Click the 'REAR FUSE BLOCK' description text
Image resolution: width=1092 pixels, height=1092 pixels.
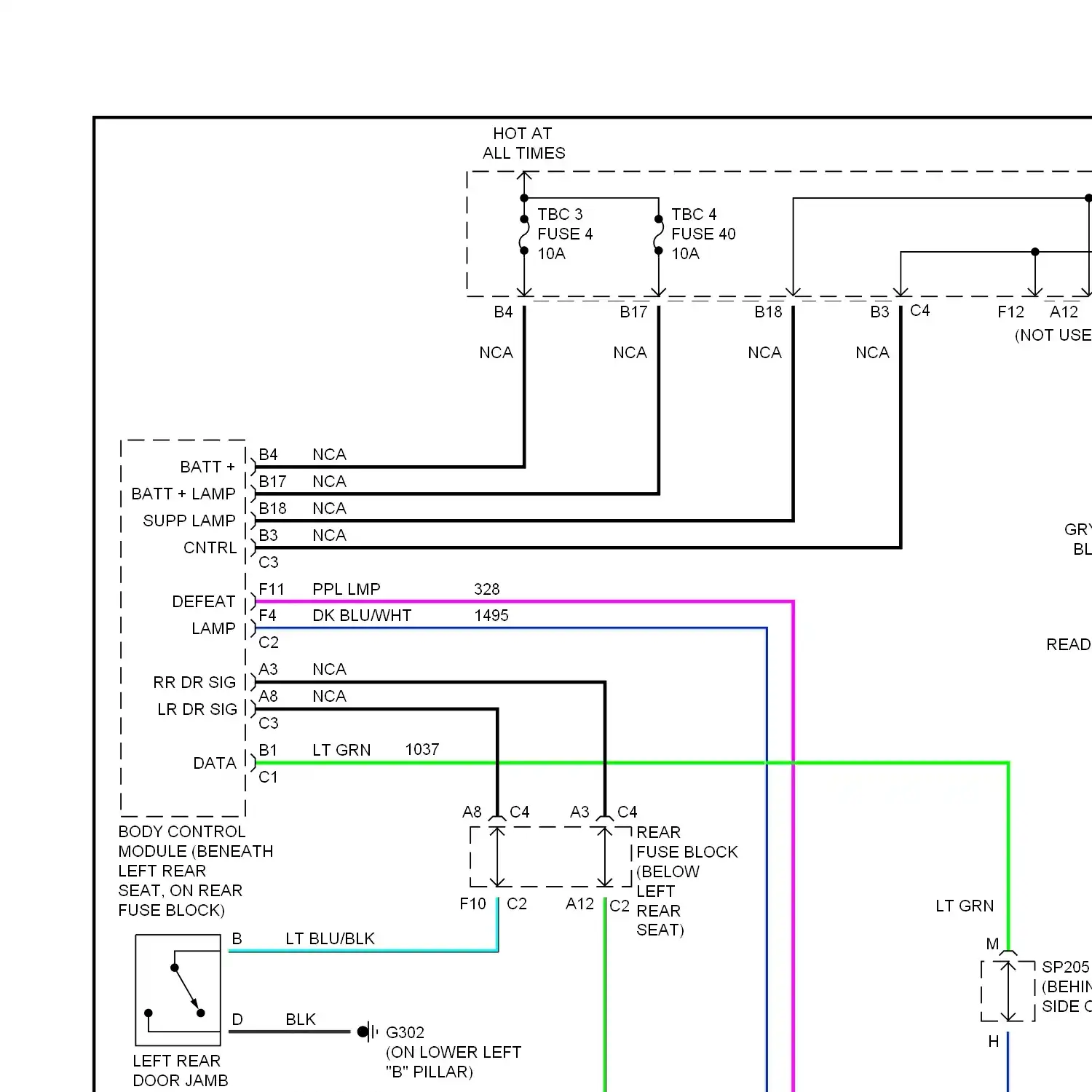click(687, 881)
